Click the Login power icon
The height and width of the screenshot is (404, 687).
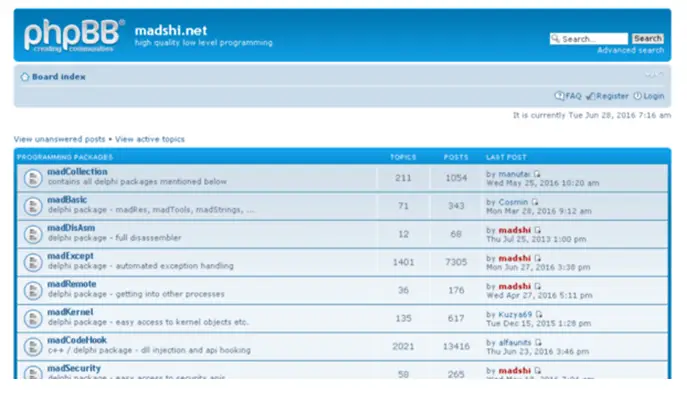click(637, 96)
